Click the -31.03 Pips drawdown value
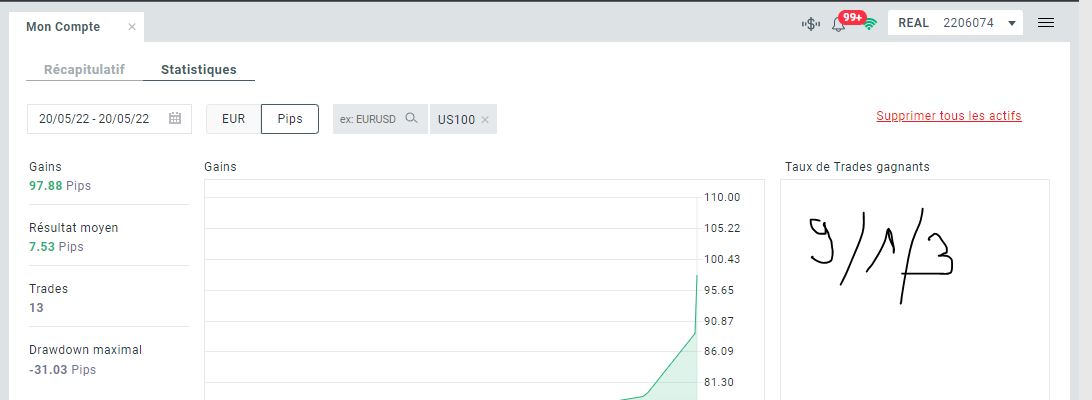1092x400 pixels. pos(63,369)
